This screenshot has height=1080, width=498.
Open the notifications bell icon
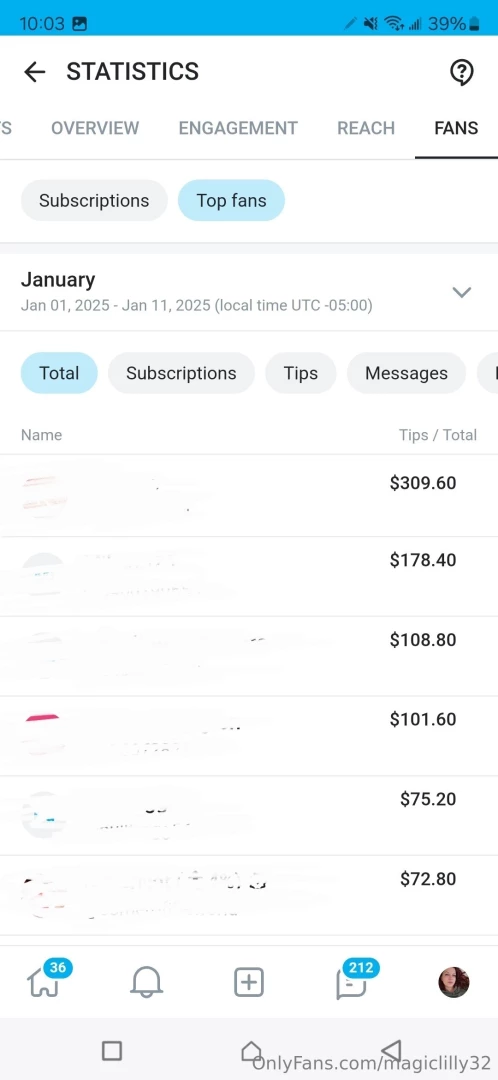[146, 982]
